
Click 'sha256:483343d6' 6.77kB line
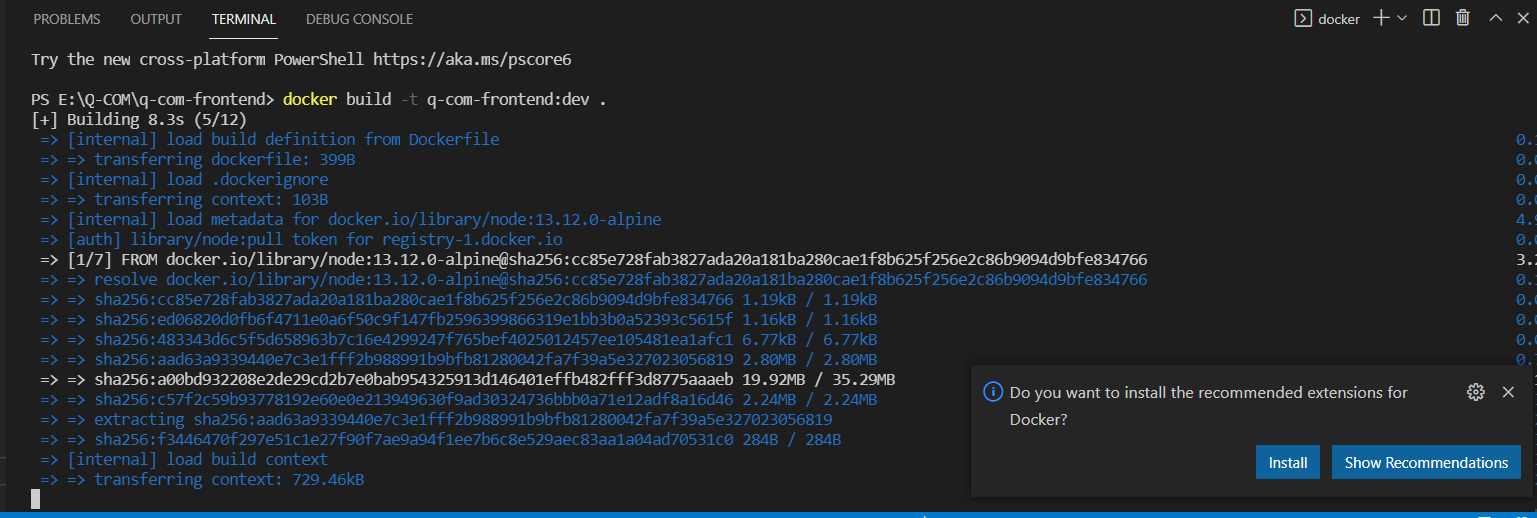(459, 339)
